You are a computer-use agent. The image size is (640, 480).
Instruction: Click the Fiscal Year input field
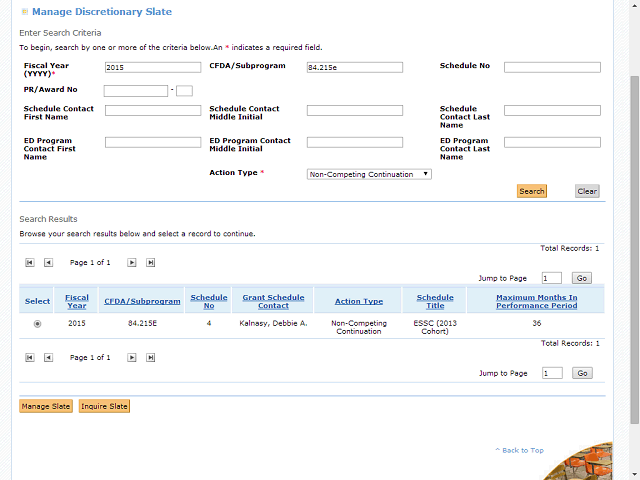click(x=153, y=67)
